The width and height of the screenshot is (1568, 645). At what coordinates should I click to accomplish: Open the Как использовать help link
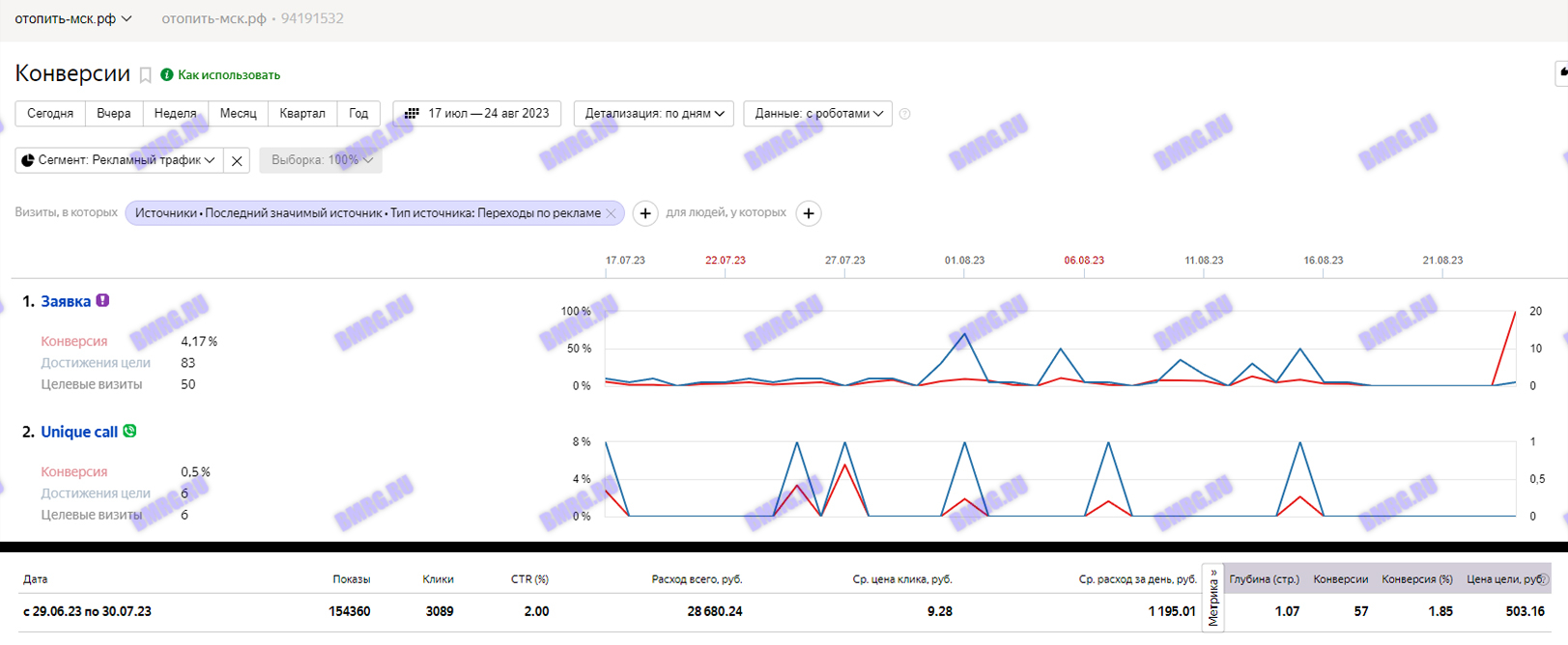[229, 74]
